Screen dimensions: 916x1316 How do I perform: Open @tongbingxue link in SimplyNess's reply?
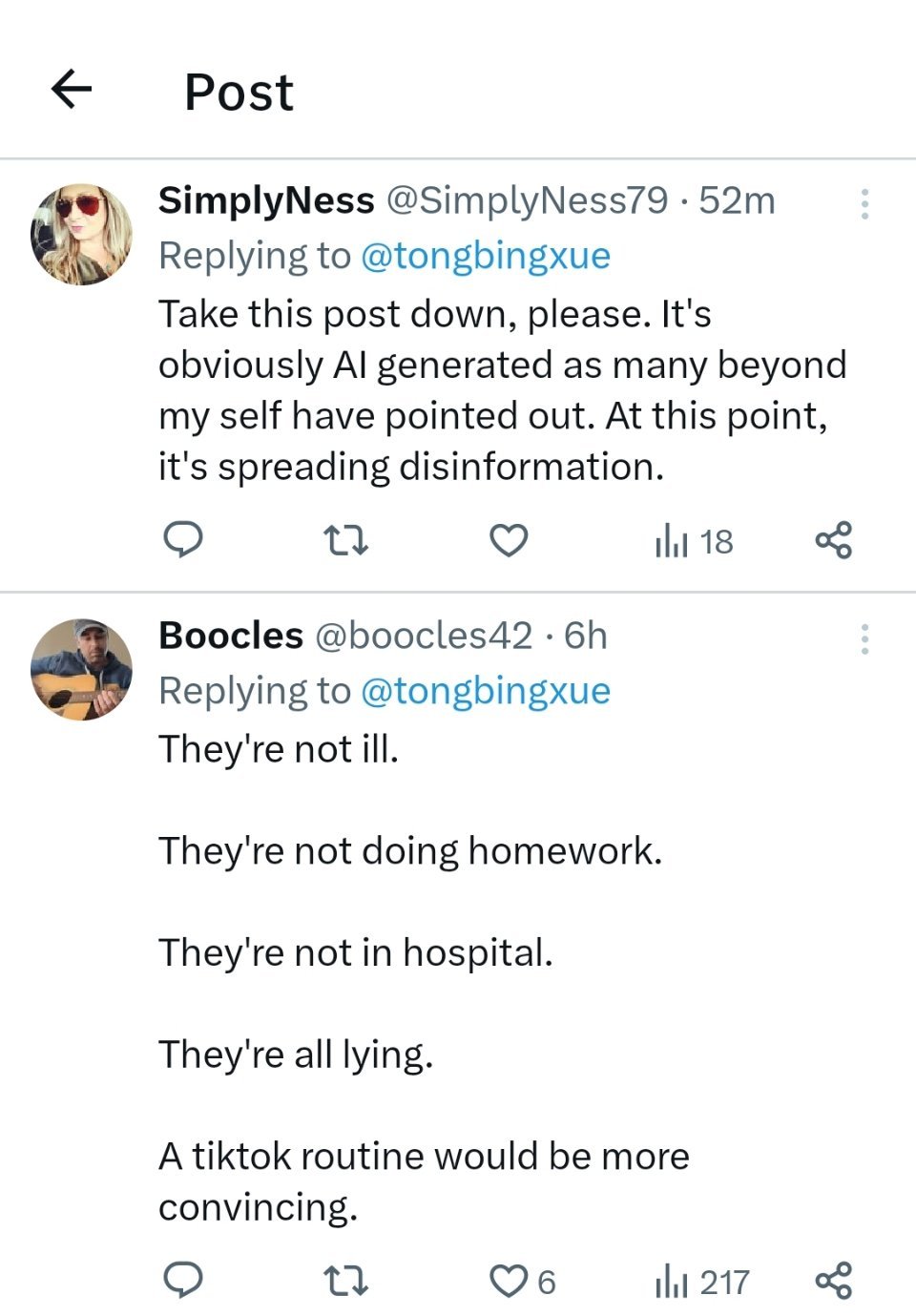point(486,256)
